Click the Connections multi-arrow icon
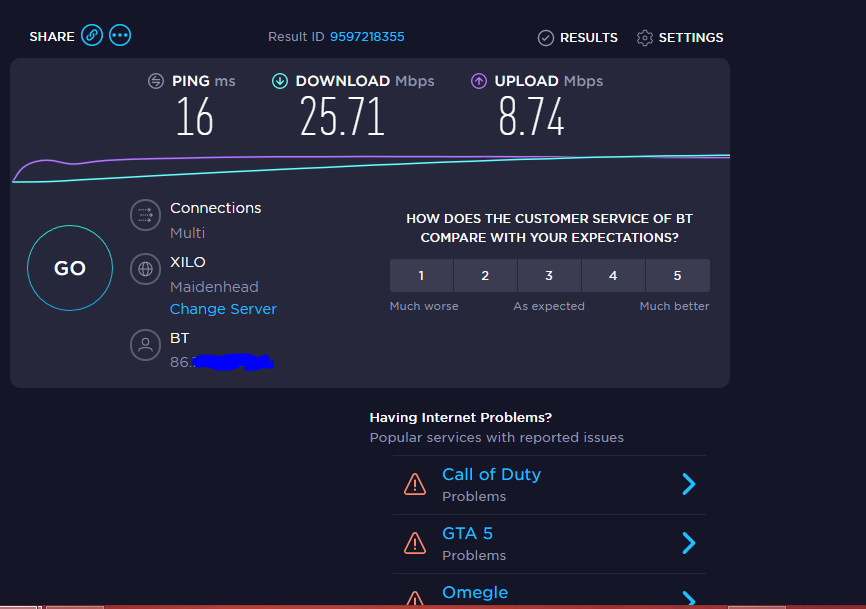This screenshot has height=609, width=866. (145, 214)
